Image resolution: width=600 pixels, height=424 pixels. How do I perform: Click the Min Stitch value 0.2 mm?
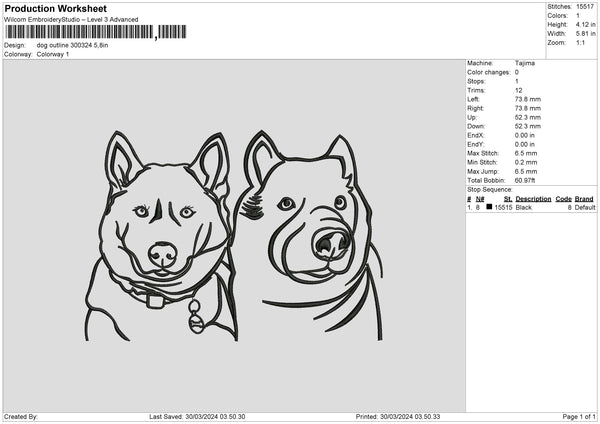(526, 162)
